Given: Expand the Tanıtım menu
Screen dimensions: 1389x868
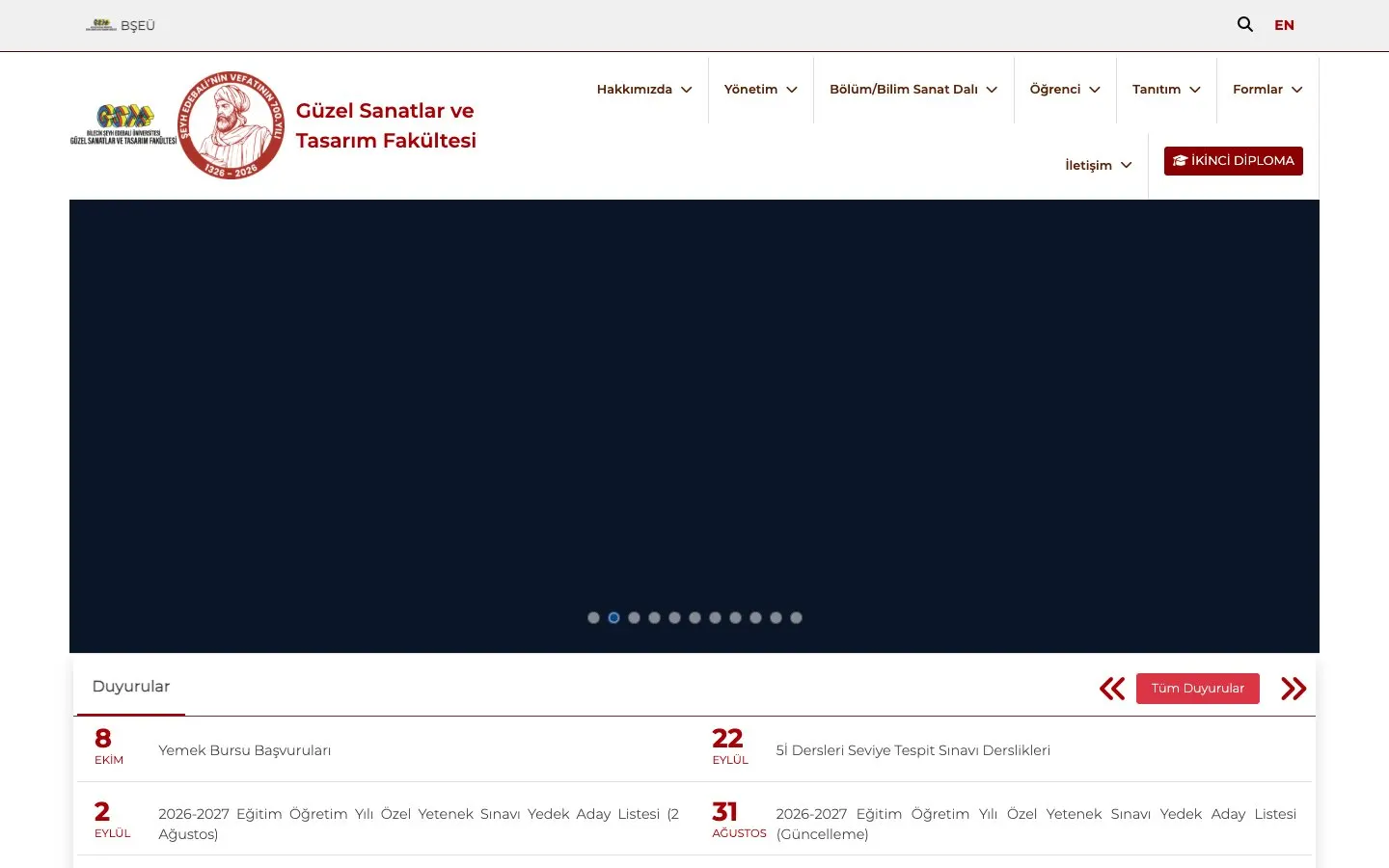Looking at the screenshot, I should (x=1166, y=90).
